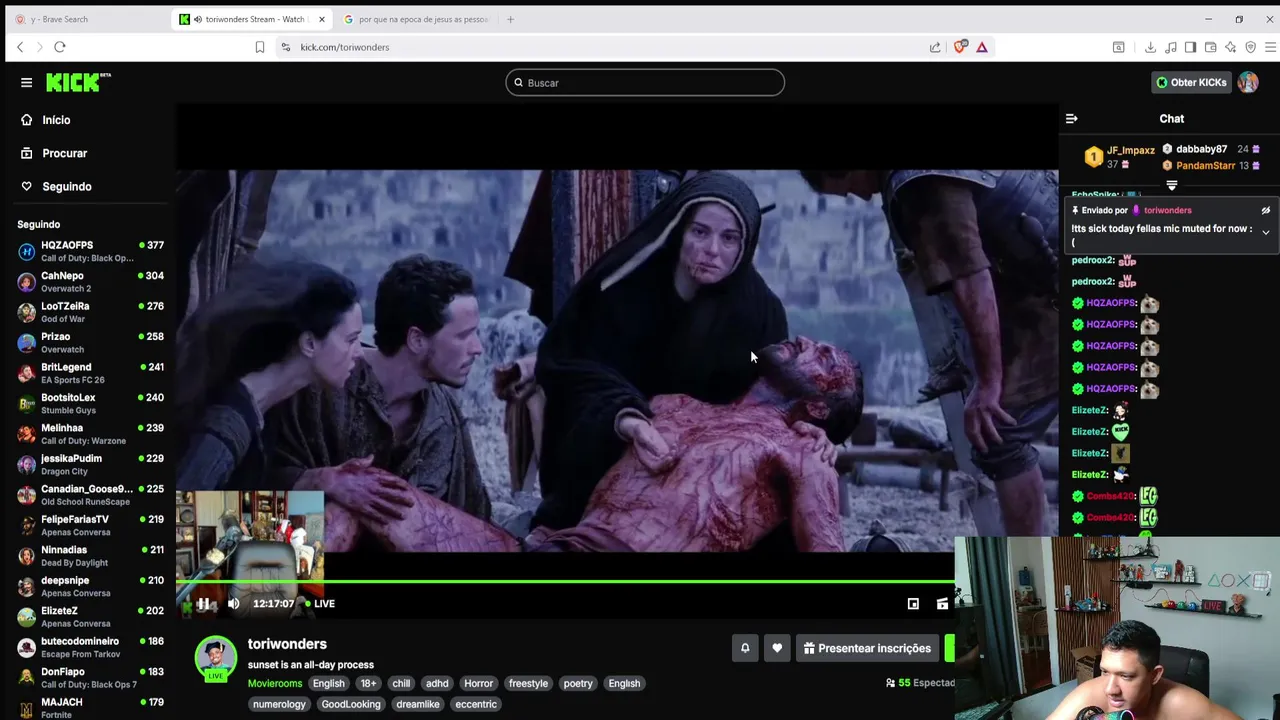Open Ninnadias channel in sidebar
Viewport: 1280px width, 720px height.
click(90, 556)
